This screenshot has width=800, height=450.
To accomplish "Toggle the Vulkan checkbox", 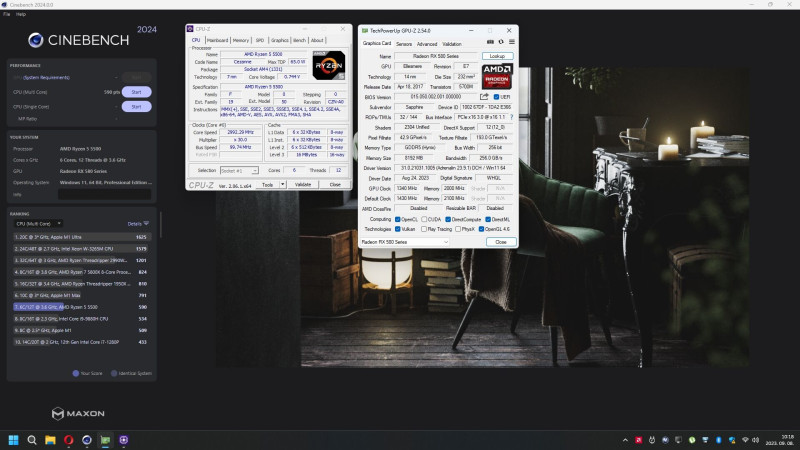I will click(x=397, y=229).
